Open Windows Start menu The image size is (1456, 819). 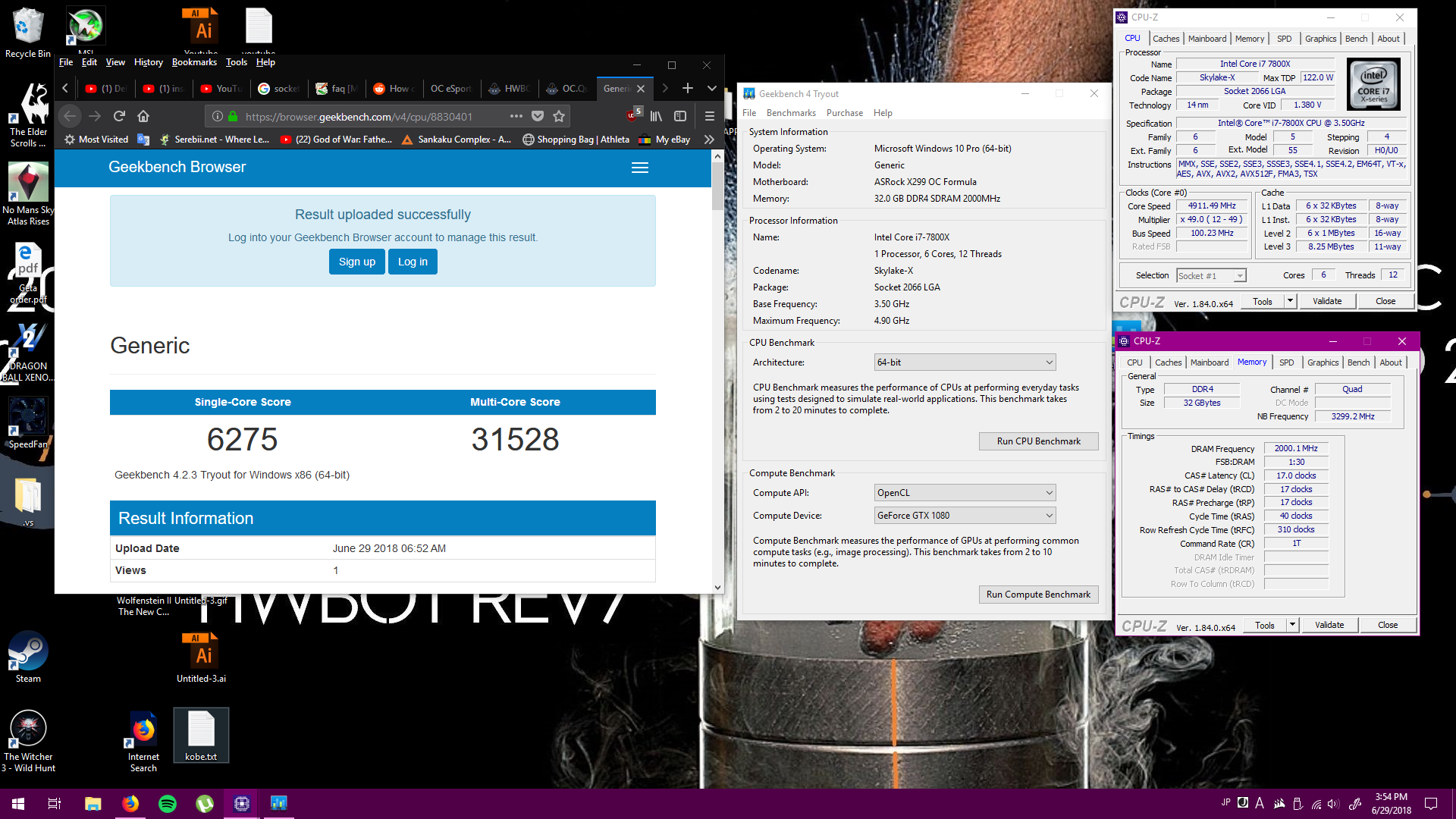[18, 804]
